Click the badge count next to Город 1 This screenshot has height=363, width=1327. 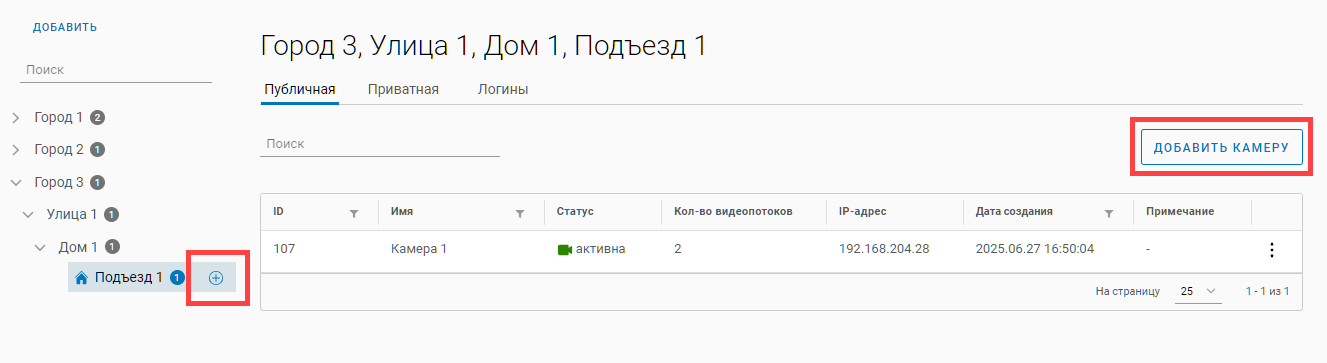97,117
